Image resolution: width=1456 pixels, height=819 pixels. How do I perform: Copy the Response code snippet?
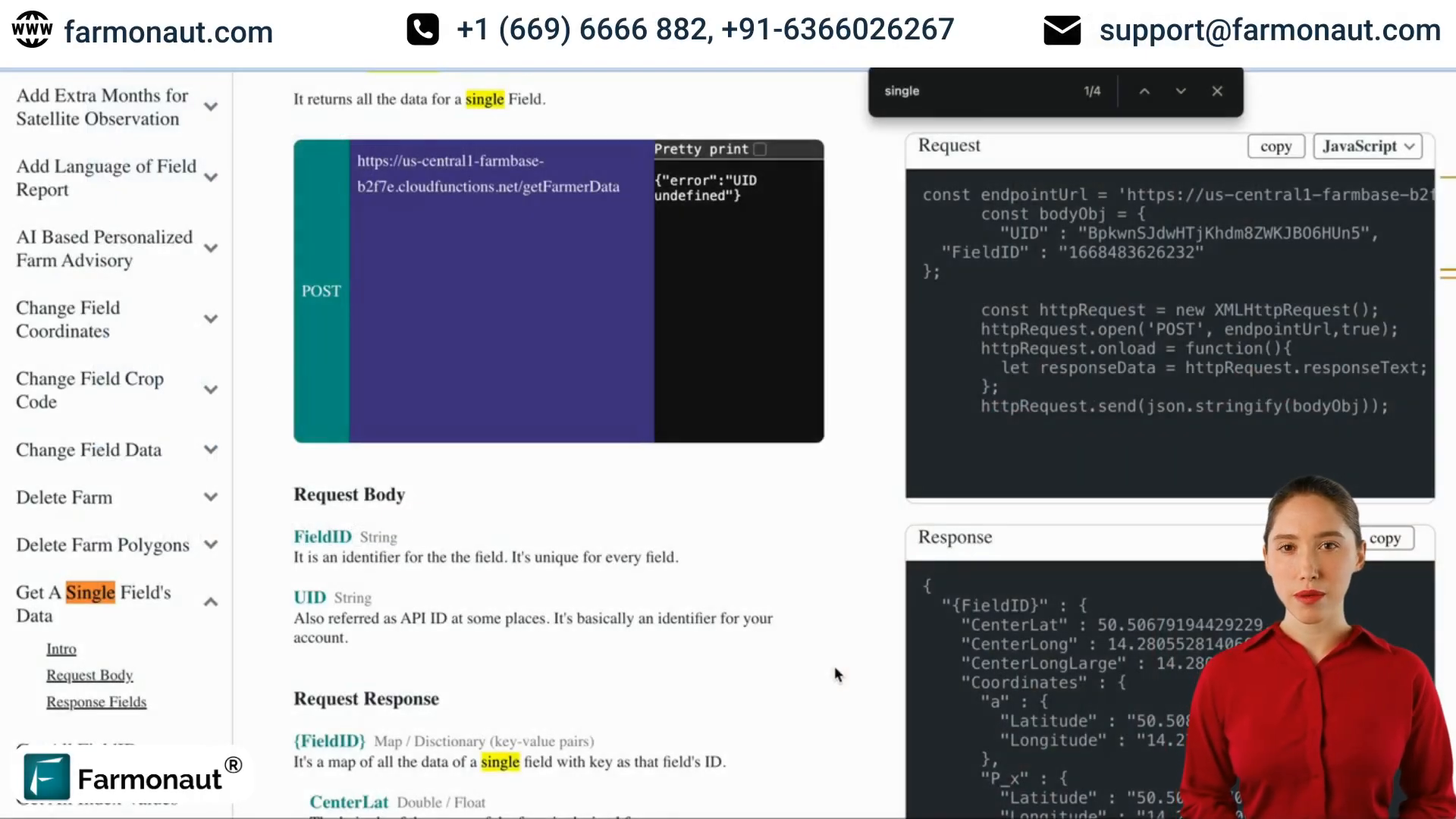pos(1385,538)
